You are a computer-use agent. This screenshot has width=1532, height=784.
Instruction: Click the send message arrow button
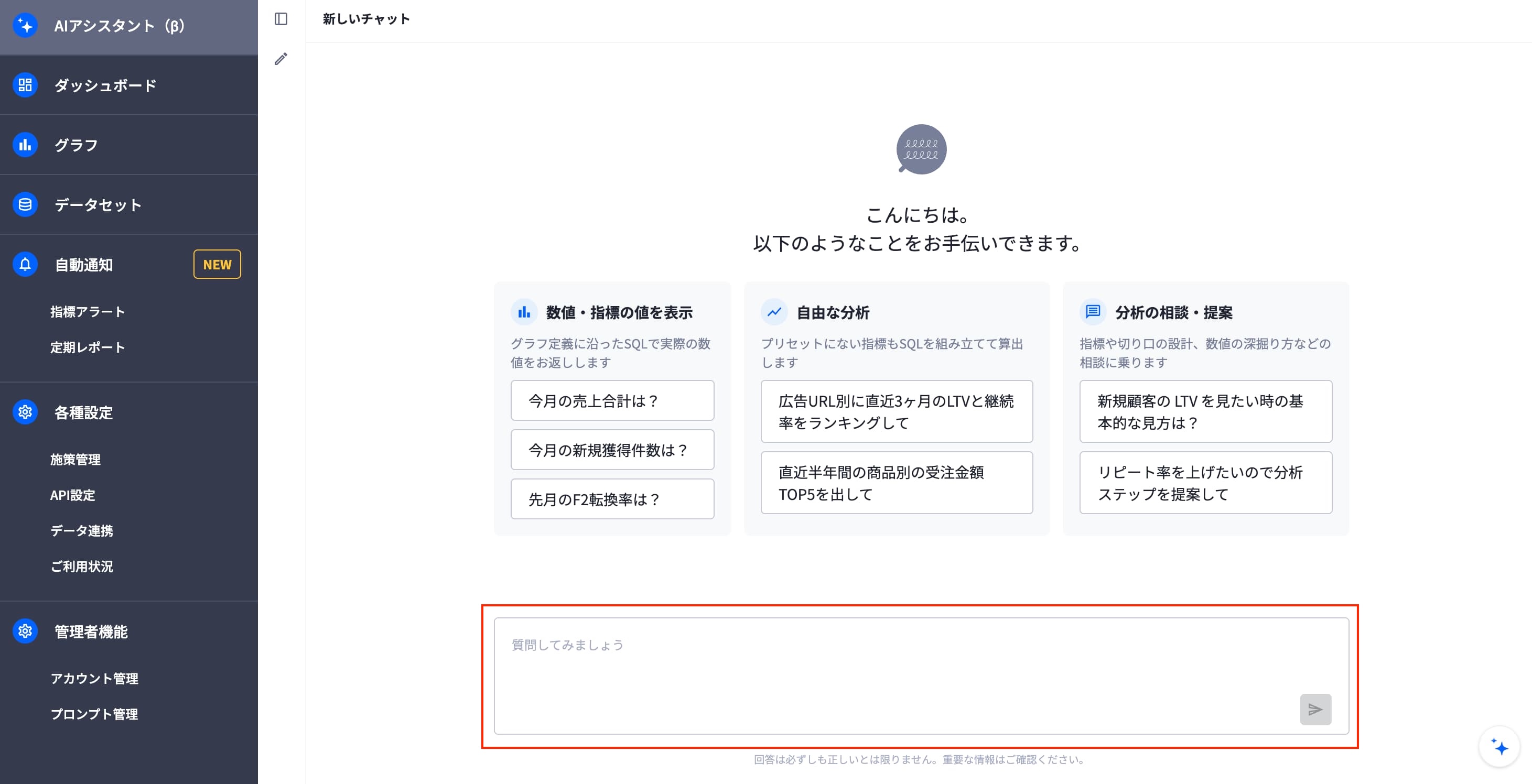(1315, 709)
